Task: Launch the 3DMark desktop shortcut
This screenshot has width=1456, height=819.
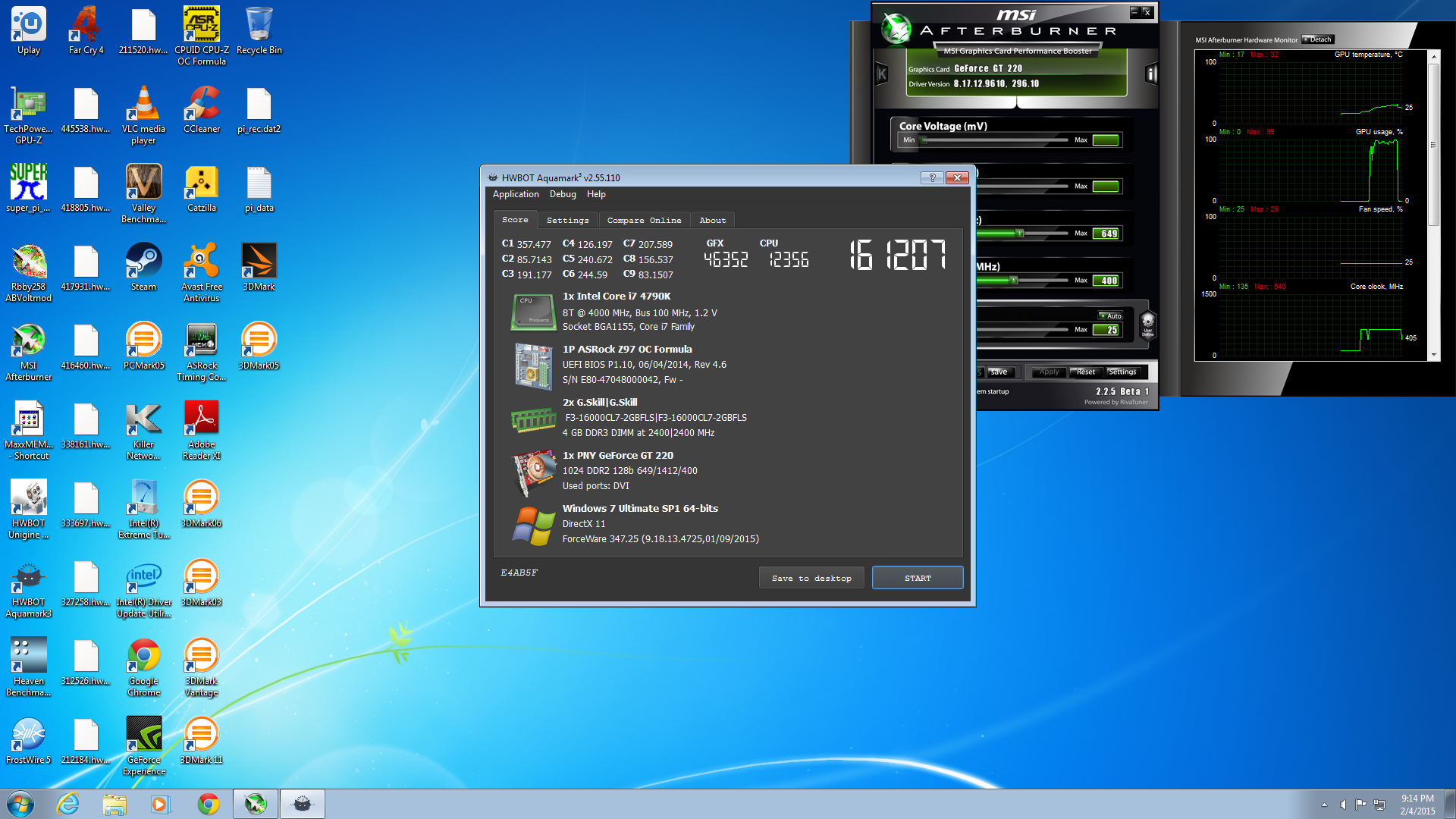Action: pos(259,268)
